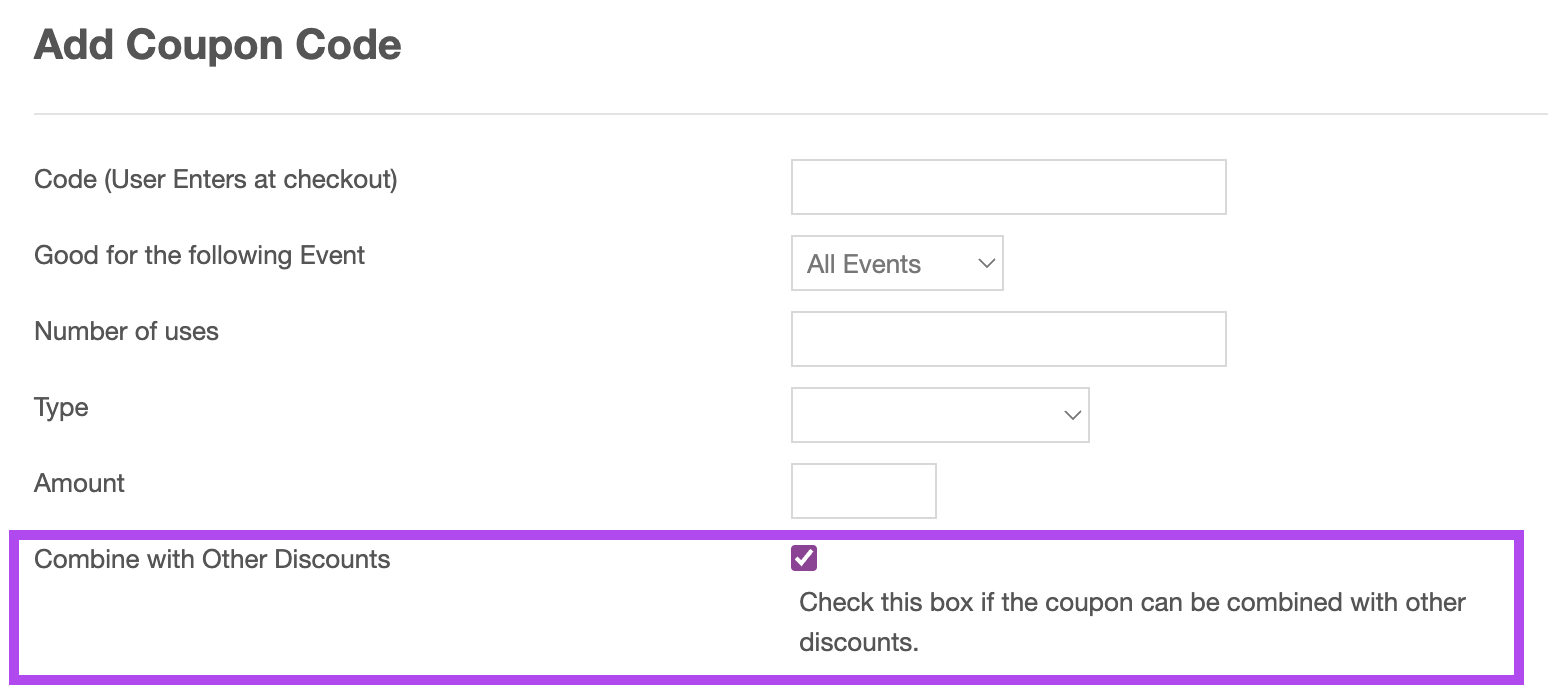The height and width of the screenshot is (696, 1562).
Task: Click the Type field label
Action: click(62, 408)
